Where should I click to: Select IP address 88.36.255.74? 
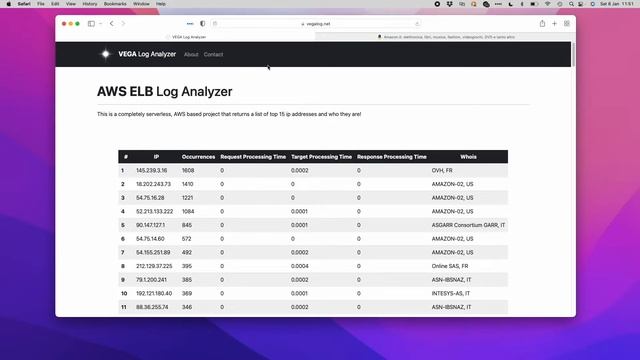152,307
